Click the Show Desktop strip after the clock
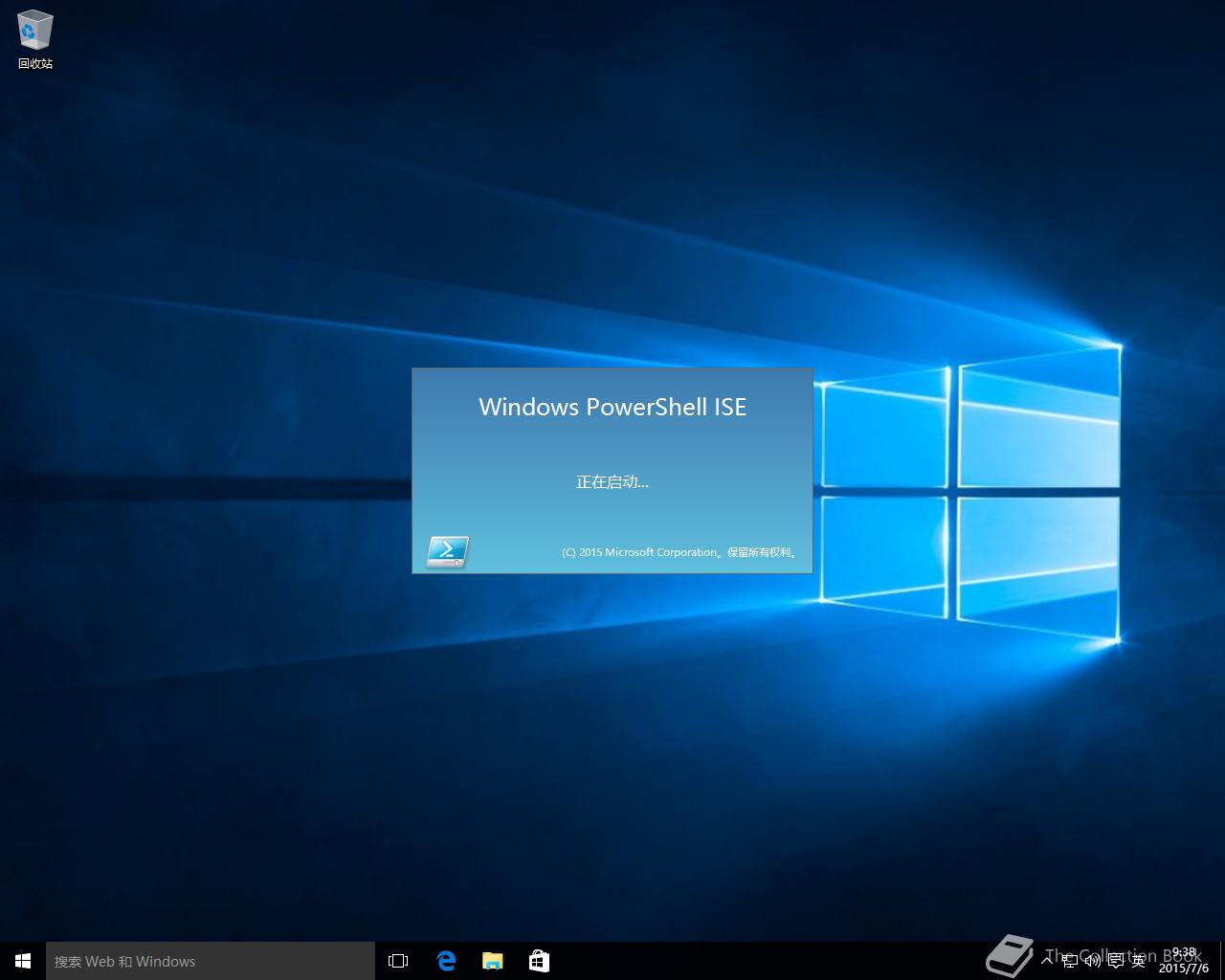 coord(1222,961)
